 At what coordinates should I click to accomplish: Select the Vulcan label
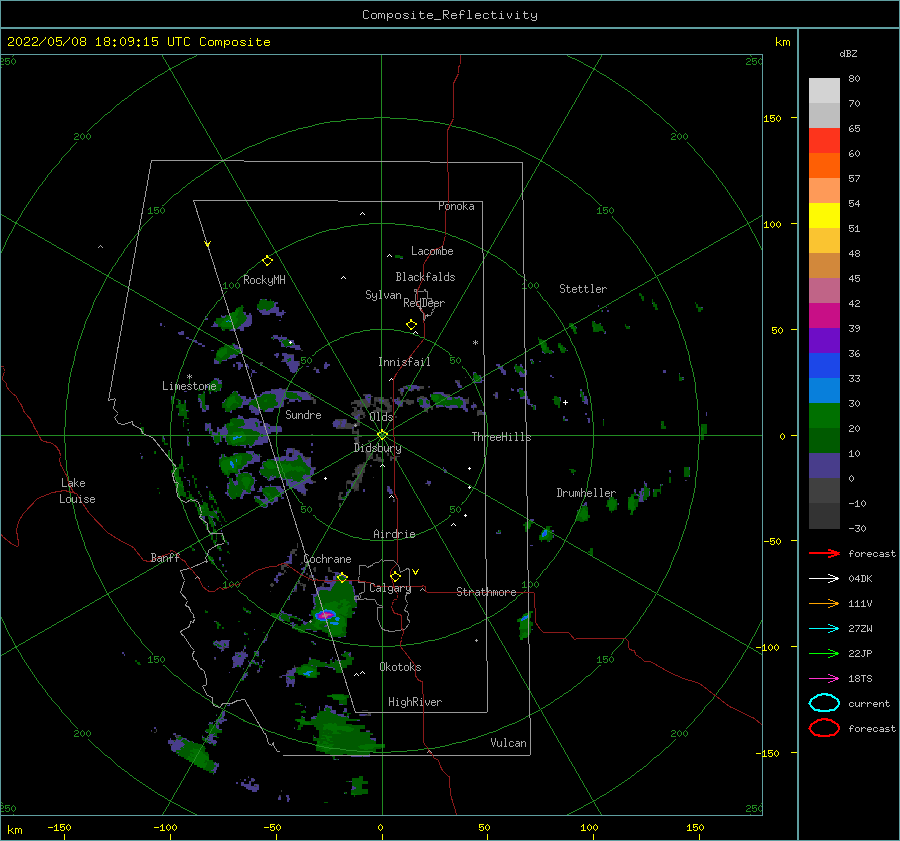(509, 743)
